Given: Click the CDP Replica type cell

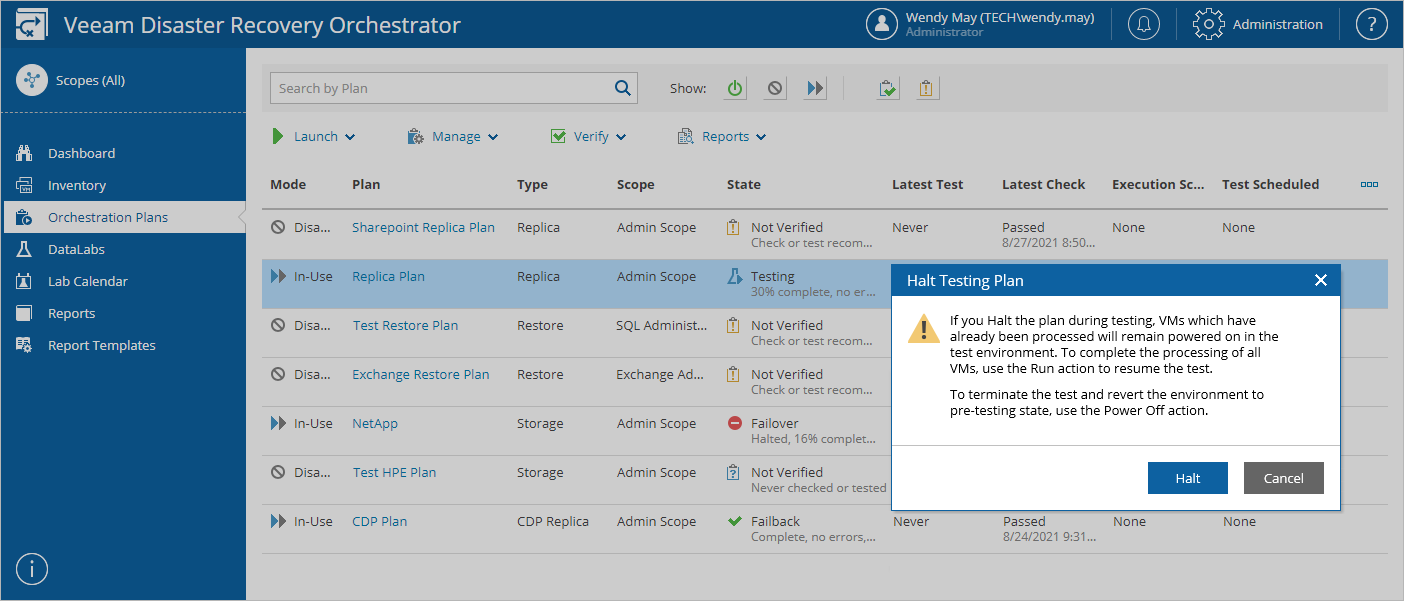Looking at the screenshot, I should [553, 521].
